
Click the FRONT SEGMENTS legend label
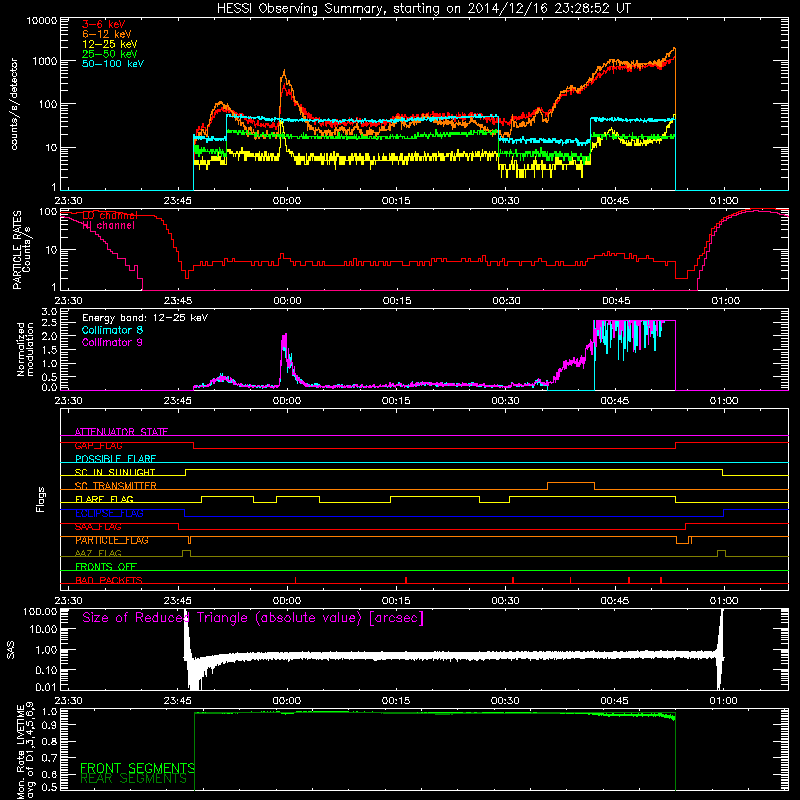137,768
